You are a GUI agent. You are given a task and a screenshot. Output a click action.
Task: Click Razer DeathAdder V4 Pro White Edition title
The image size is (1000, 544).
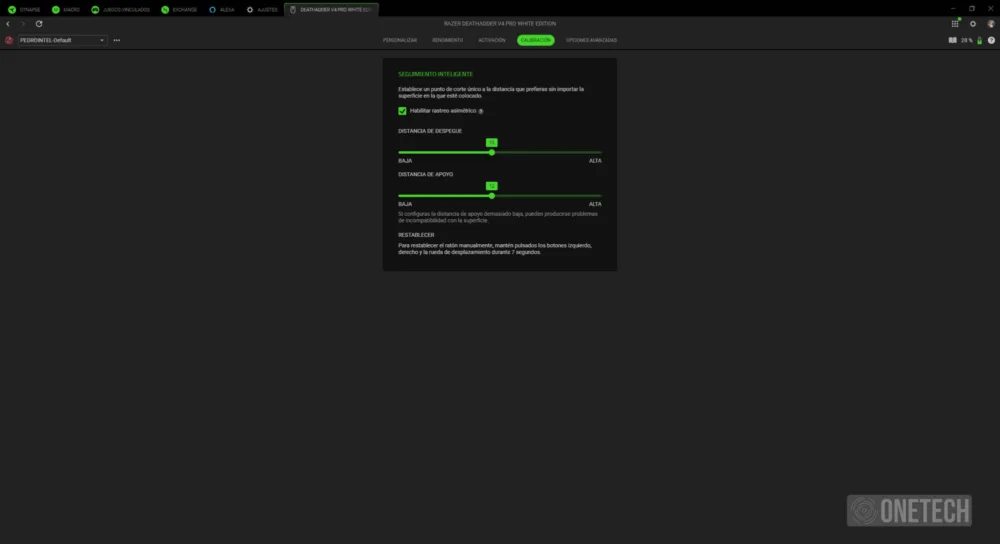click(500, 24)
